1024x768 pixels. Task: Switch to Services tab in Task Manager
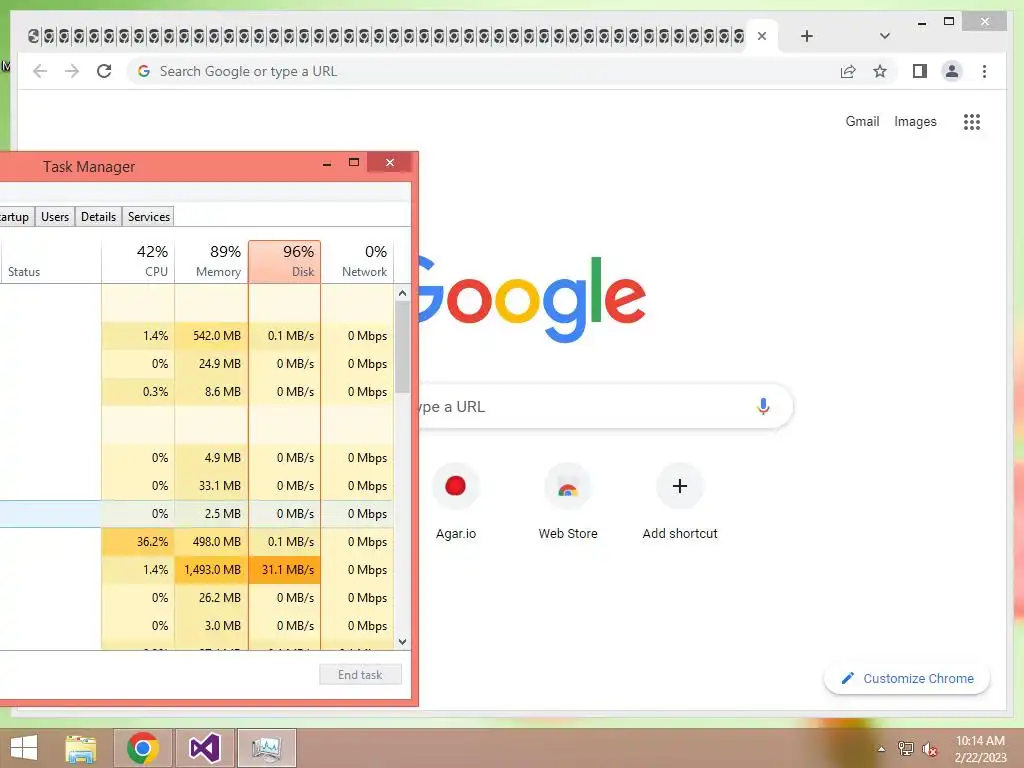pos(149,217)
